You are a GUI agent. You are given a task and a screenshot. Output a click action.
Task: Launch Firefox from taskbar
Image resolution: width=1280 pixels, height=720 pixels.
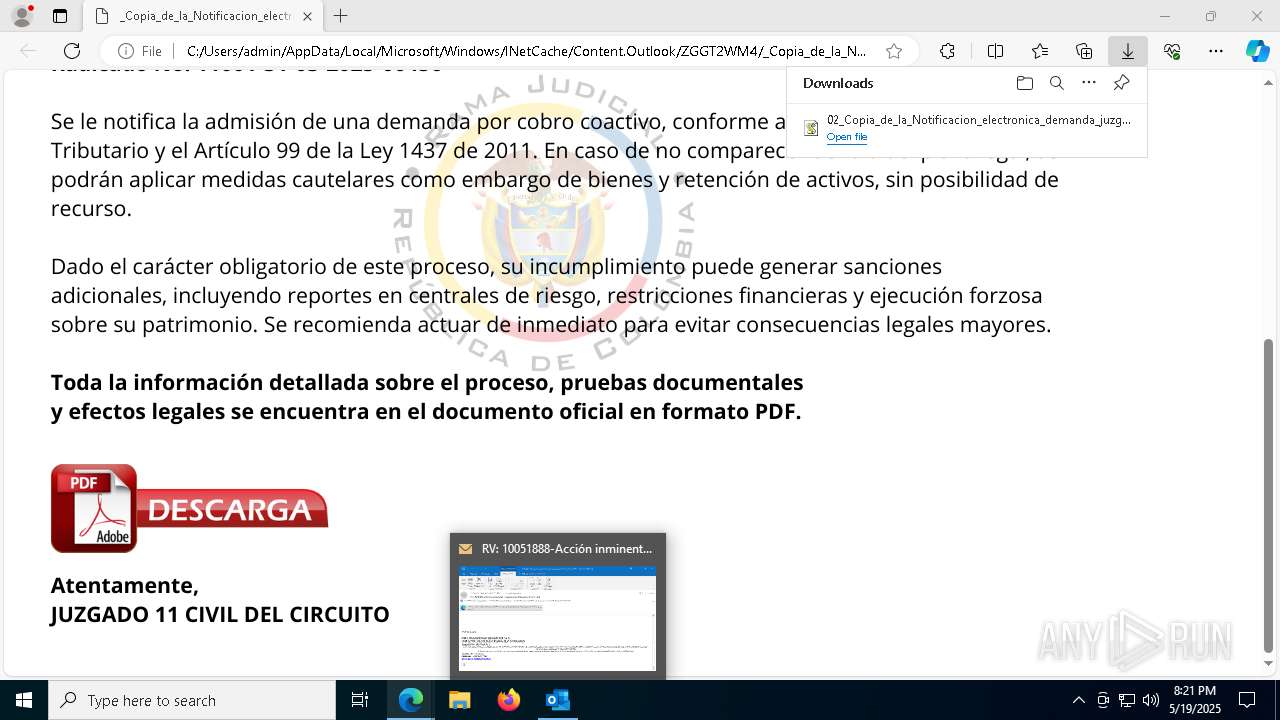509,700
